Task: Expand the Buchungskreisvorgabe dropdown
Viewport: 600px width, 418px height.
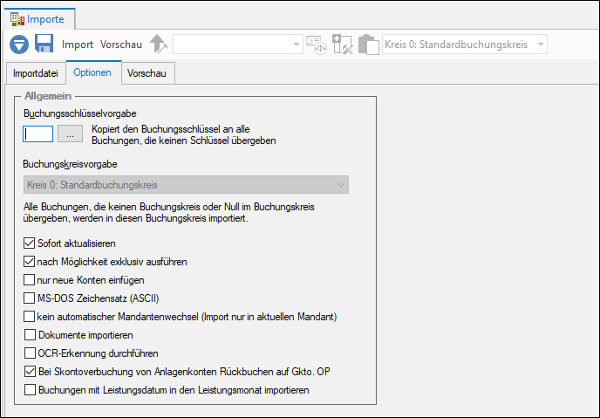Action: click(186, 185)
